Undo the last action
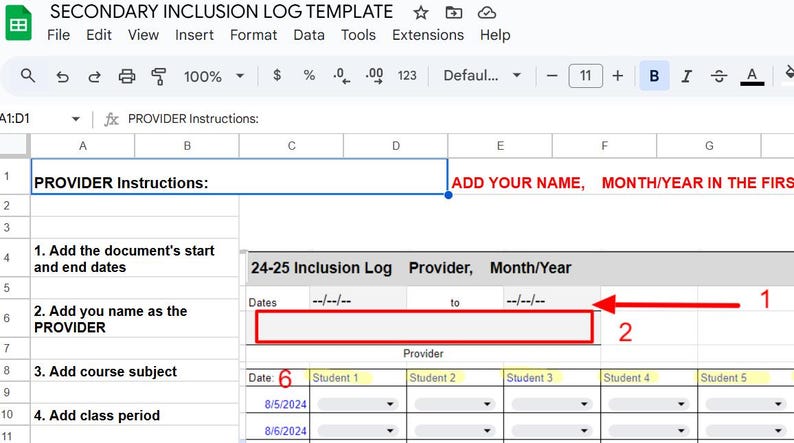The image size is (794, 443). 62,76
